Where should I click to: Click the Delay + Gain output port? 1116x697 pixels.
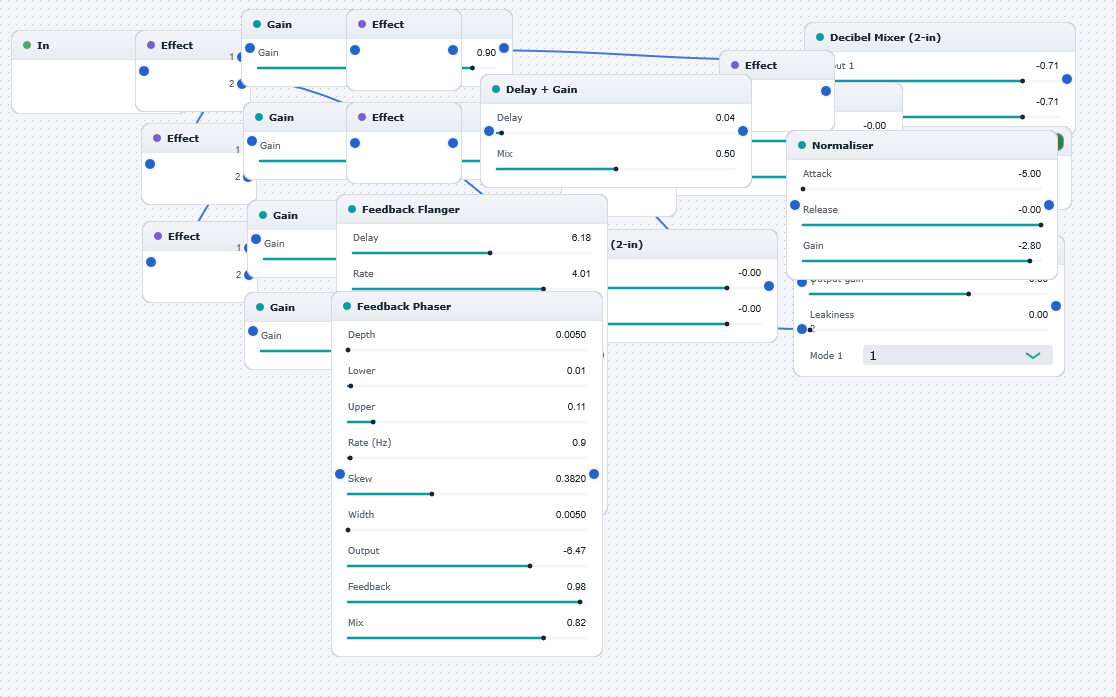[742, 131]
